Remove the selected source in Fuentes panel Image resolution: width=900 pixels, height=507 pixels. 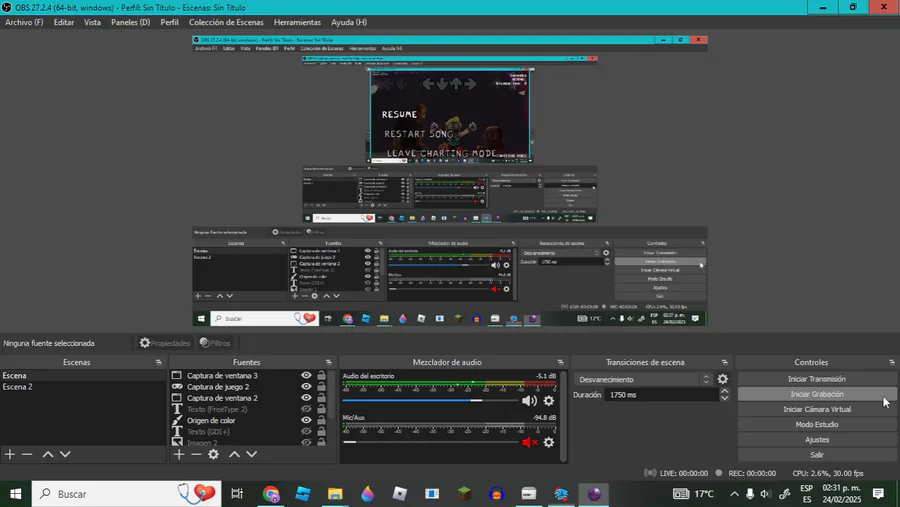point(196,454)
